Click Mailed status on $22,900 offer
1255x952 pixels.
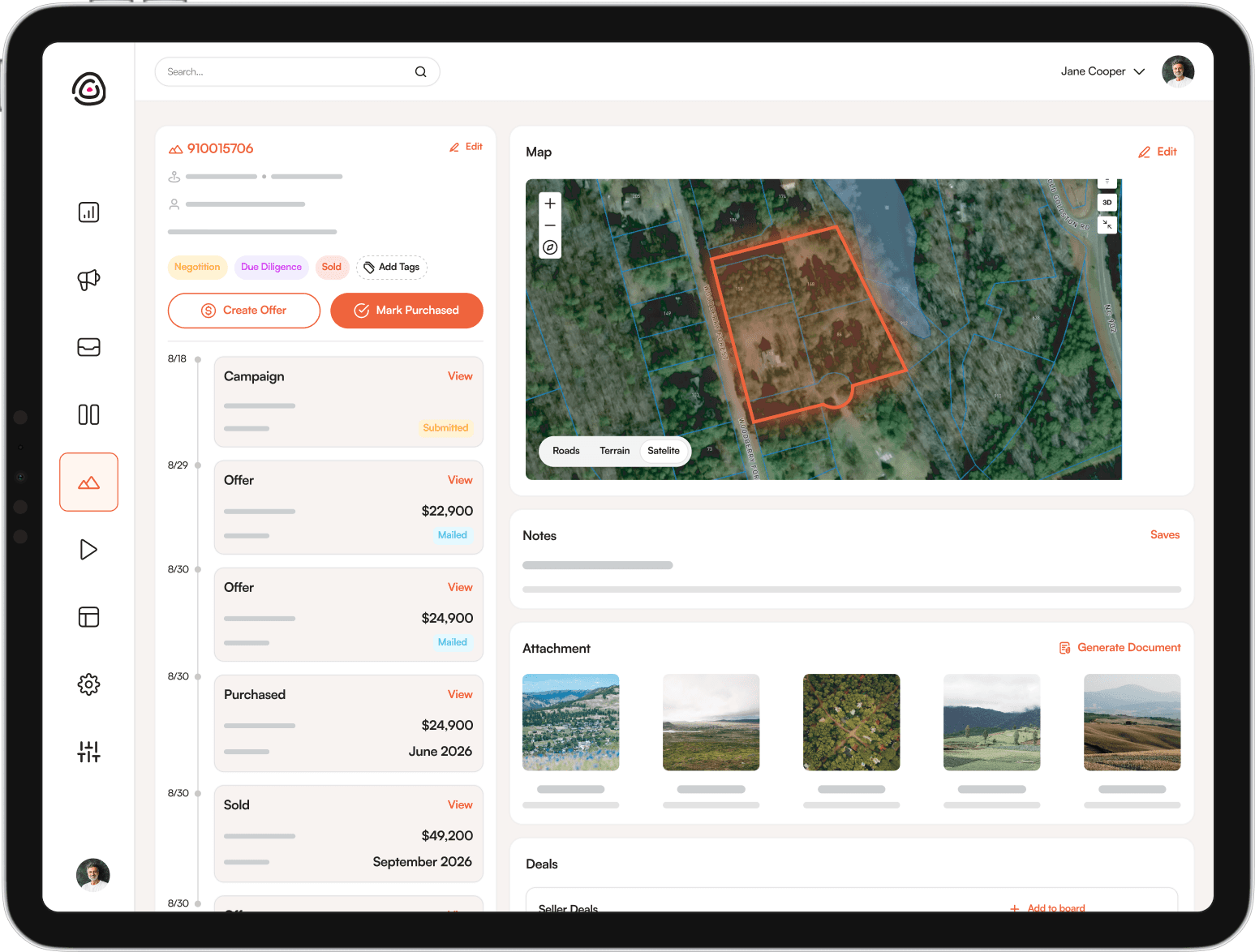coord(453,535)
